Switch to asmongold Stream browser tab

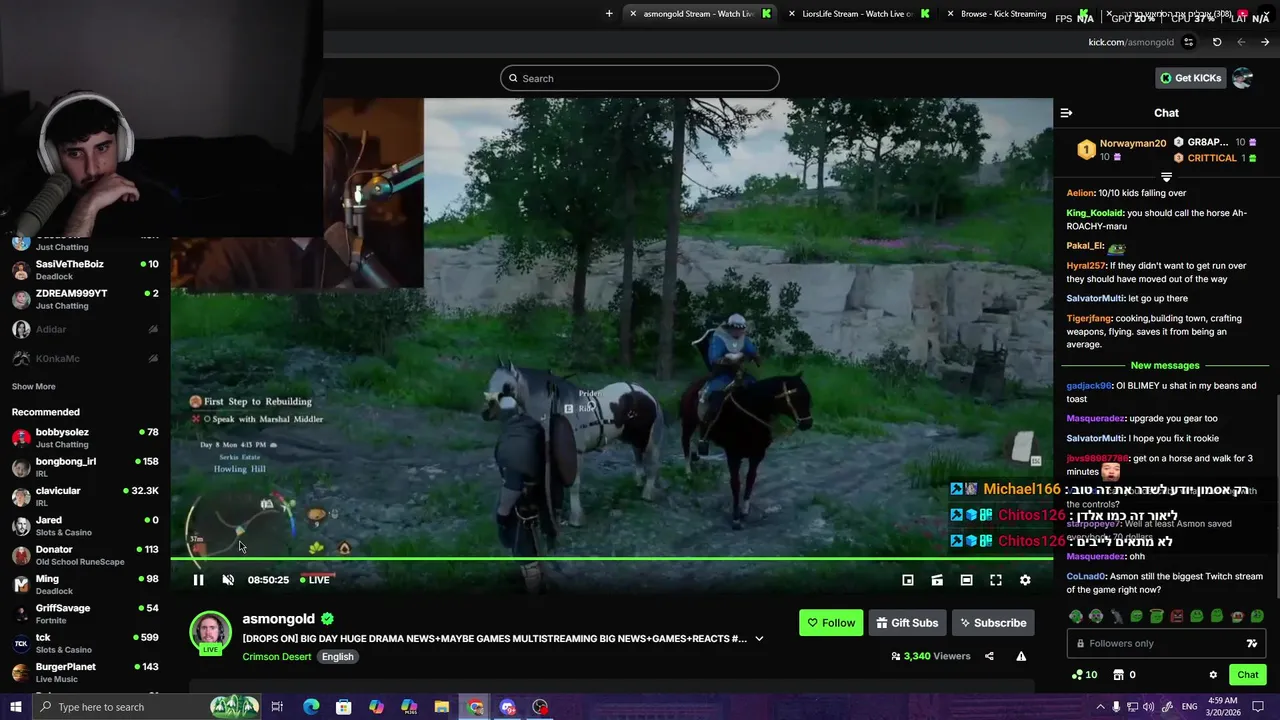point(699,14)
